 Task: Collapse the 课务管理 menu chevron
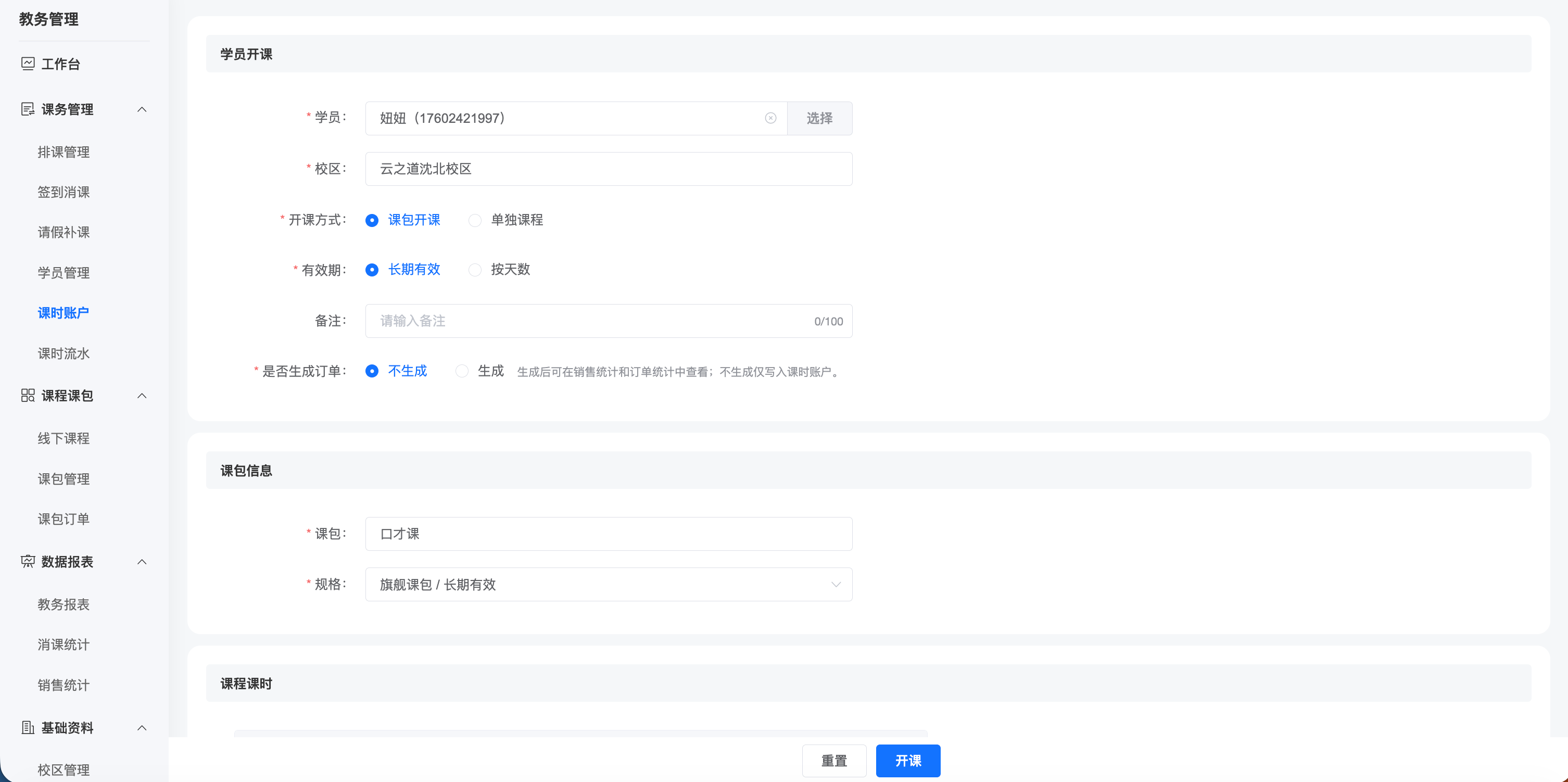142,109
